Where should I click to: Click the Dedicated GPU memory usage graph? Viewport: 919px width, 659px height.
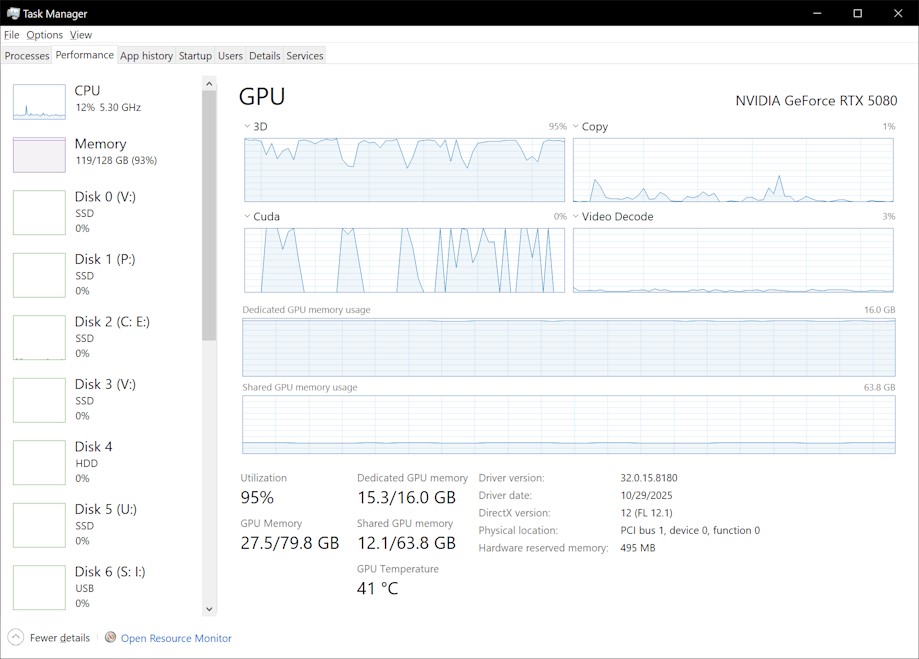(x=569, y=348)
